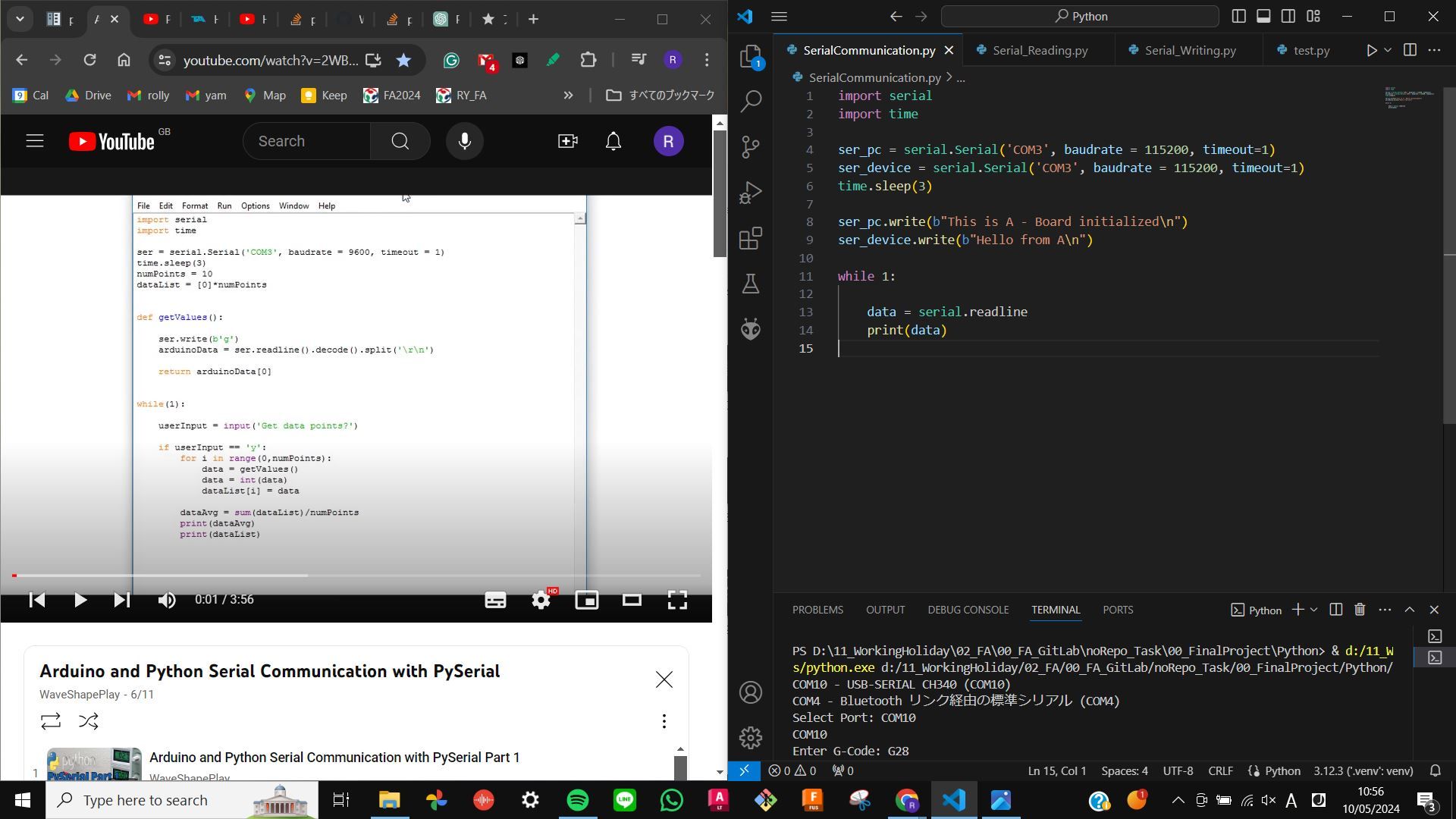Open VS Code Search view
The image size is (1456, 819).
coord(751,101)
